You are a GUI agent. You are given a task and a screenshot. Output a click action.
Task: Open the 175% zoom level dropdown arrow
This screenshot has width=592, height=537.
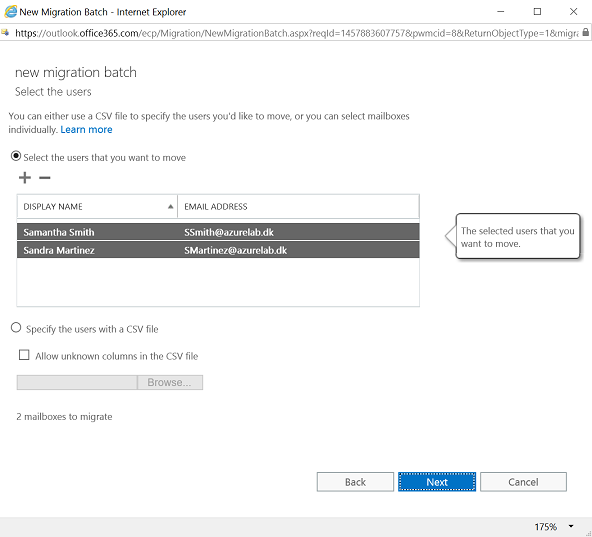tap(571, 526)
